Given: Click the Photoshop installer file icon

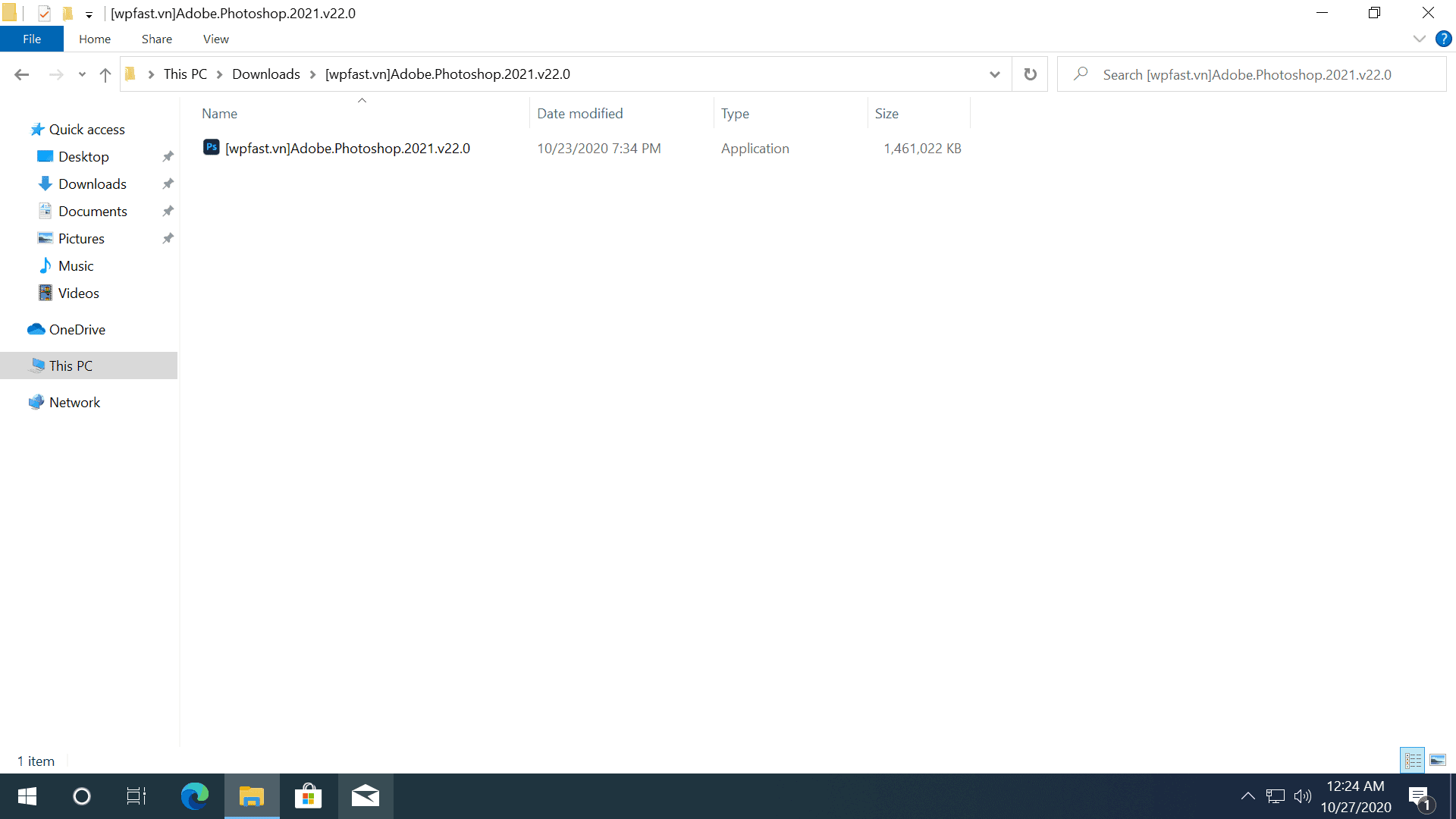Looking at the screenshot, I should pyautogui.click(x=212, y=148).
